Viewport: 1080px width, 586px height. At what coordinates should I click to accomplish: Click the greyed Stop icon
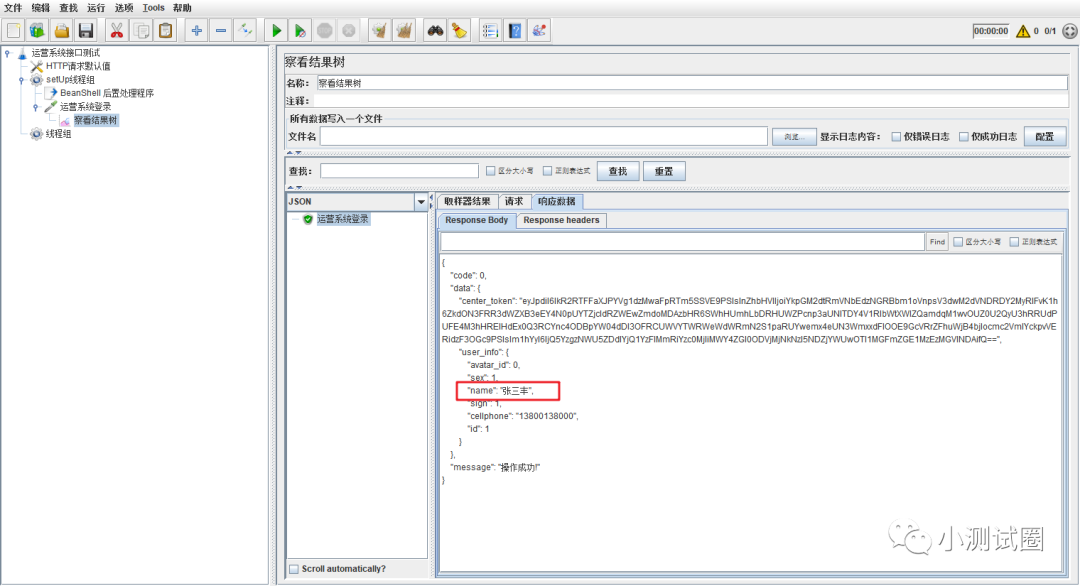324,30
